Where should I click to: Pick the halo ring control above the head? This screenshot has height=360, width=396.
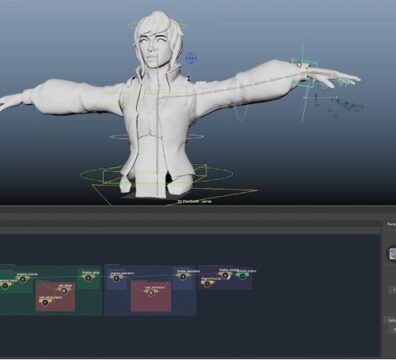pyautogui.click(x=157, y=26)
